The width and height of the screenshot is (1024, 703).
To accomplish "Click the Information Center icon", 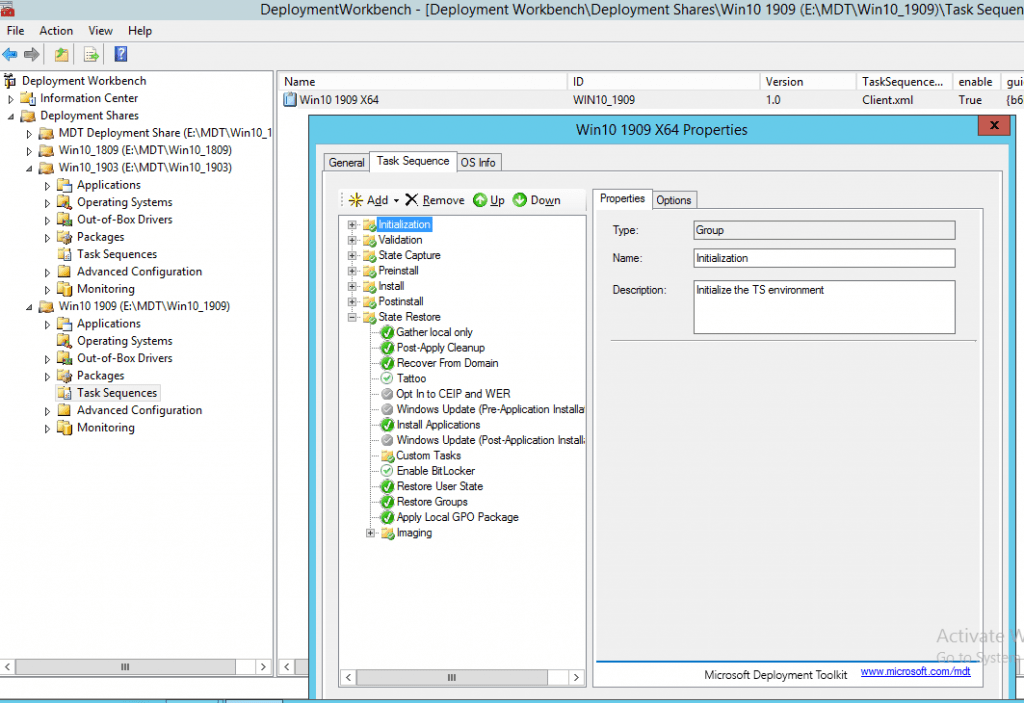I will coord(27,98).
